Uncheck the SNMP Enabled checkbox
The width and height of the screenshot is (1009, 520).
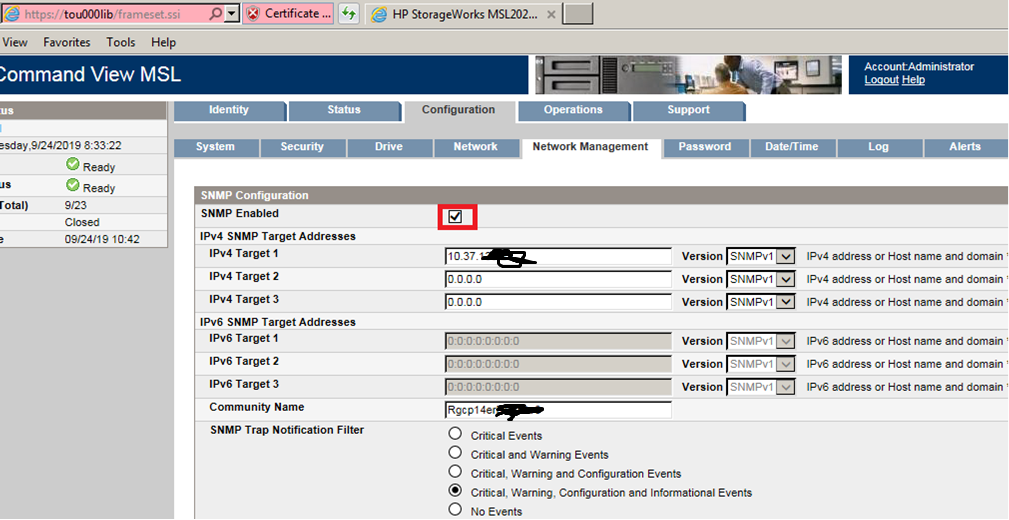(x=456, y=216)
